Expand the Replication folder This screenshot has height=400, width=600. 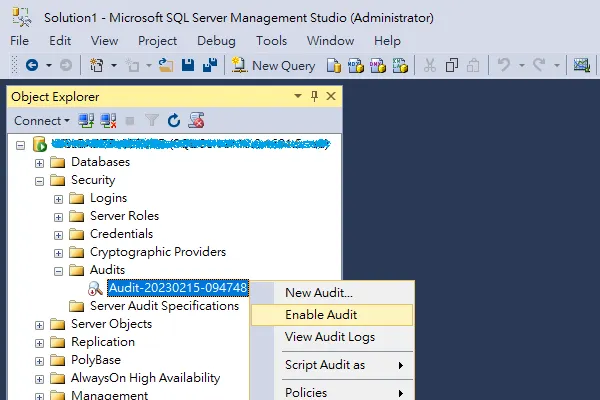click(x=39, y=343)
